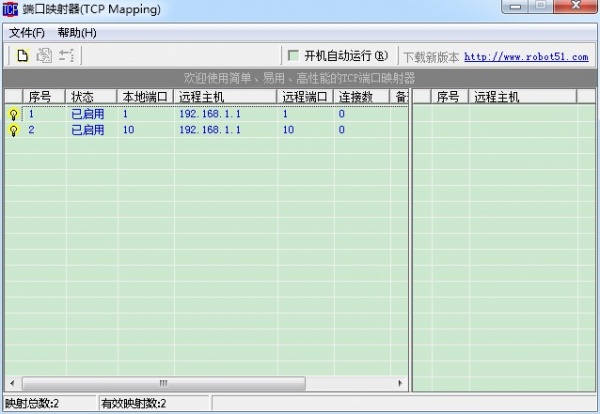Open the robot51.com download link
The height and width of the screenshot is (414, 600).
526,57
